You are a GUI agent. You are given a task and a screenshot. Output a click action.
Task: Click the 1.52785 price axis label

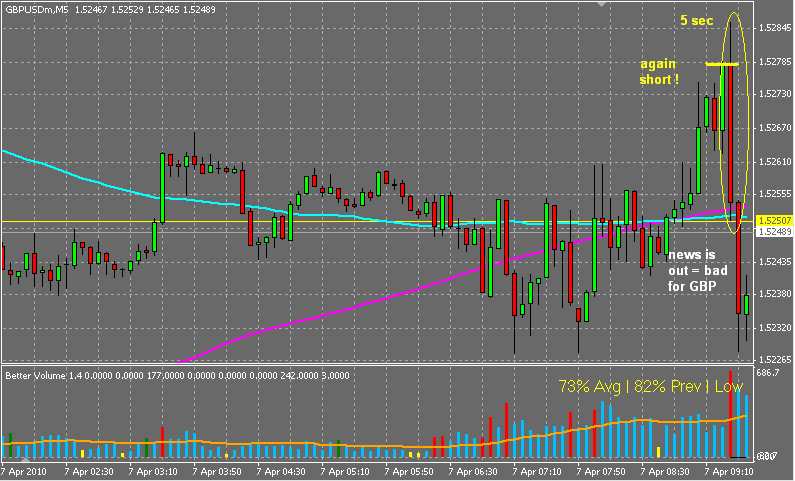pyautogui.click(x=774, y=62)
